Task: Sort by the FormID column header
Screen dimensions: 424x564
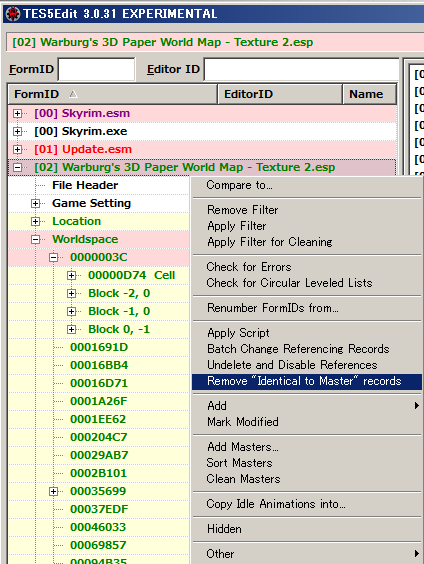Action: click(113, 94)
